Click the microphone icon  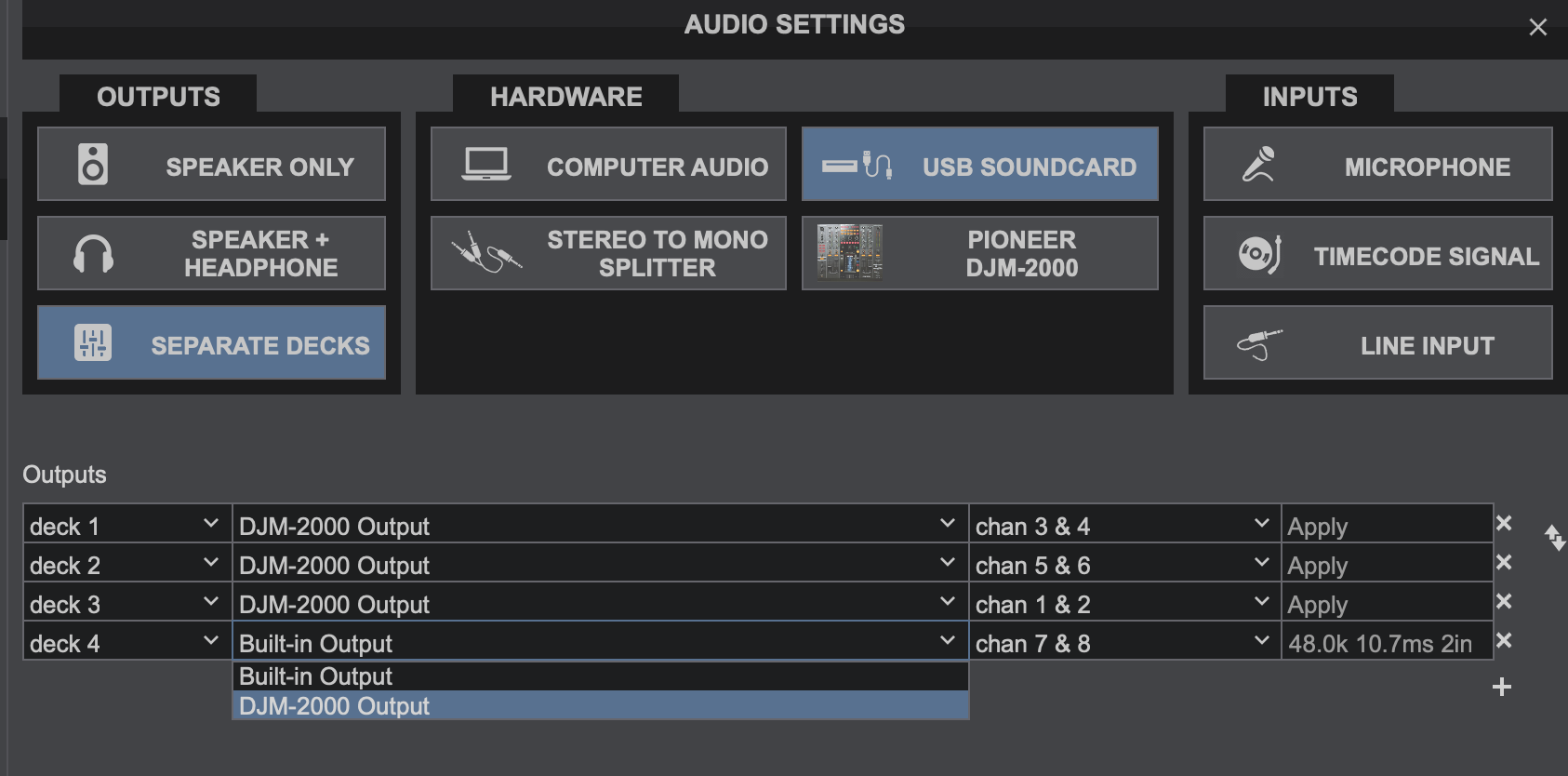[x=1259, y=164]
